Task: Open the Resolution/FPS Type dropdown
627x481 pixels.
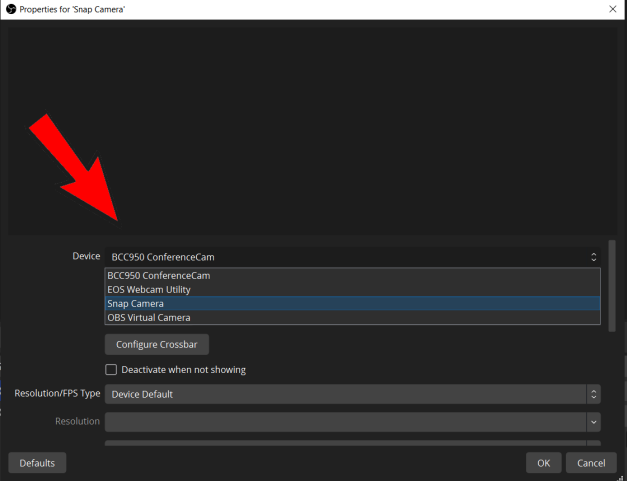Action: 345,394
